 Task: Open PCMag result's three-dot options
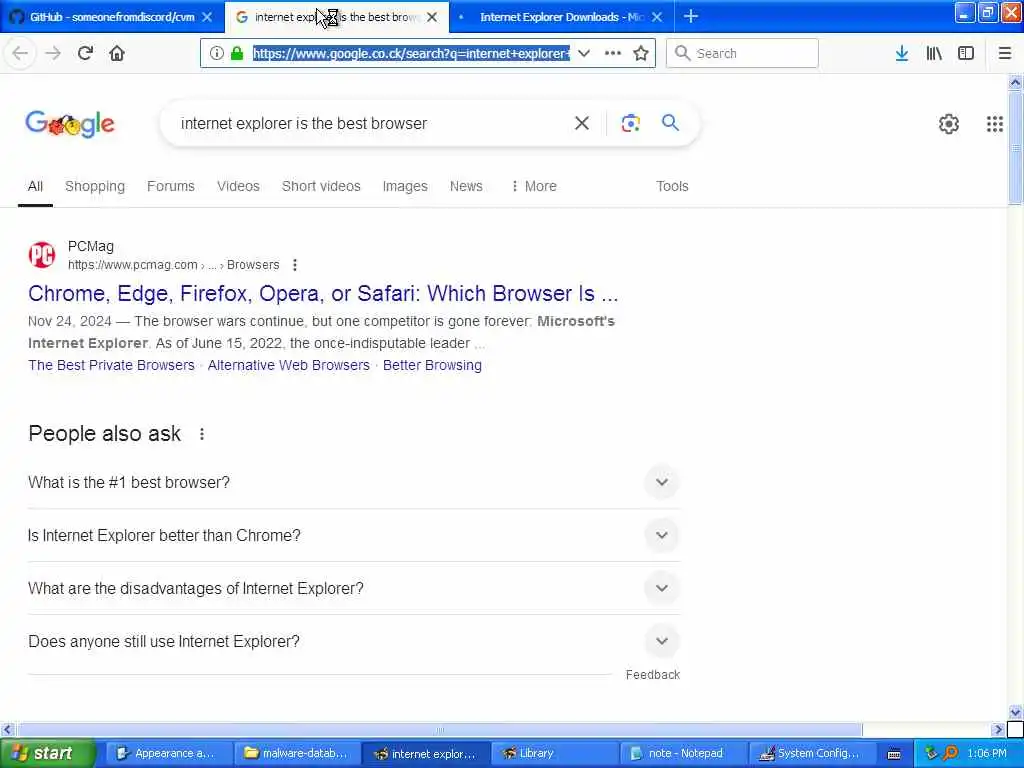(x=295, y=264)
